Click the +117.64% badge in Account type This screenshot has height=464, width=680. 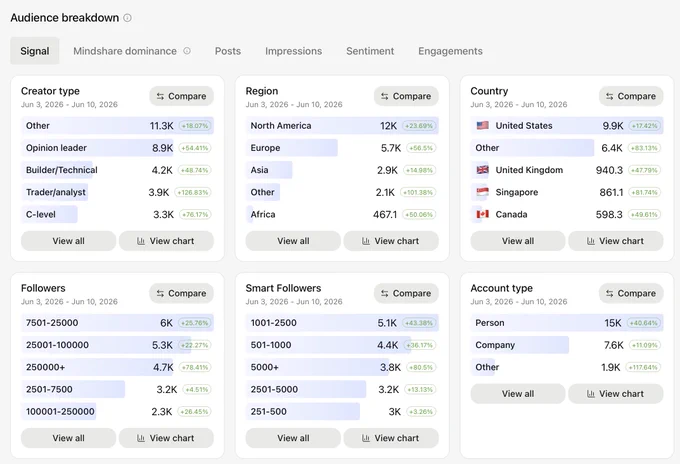(x=643, y=367)
